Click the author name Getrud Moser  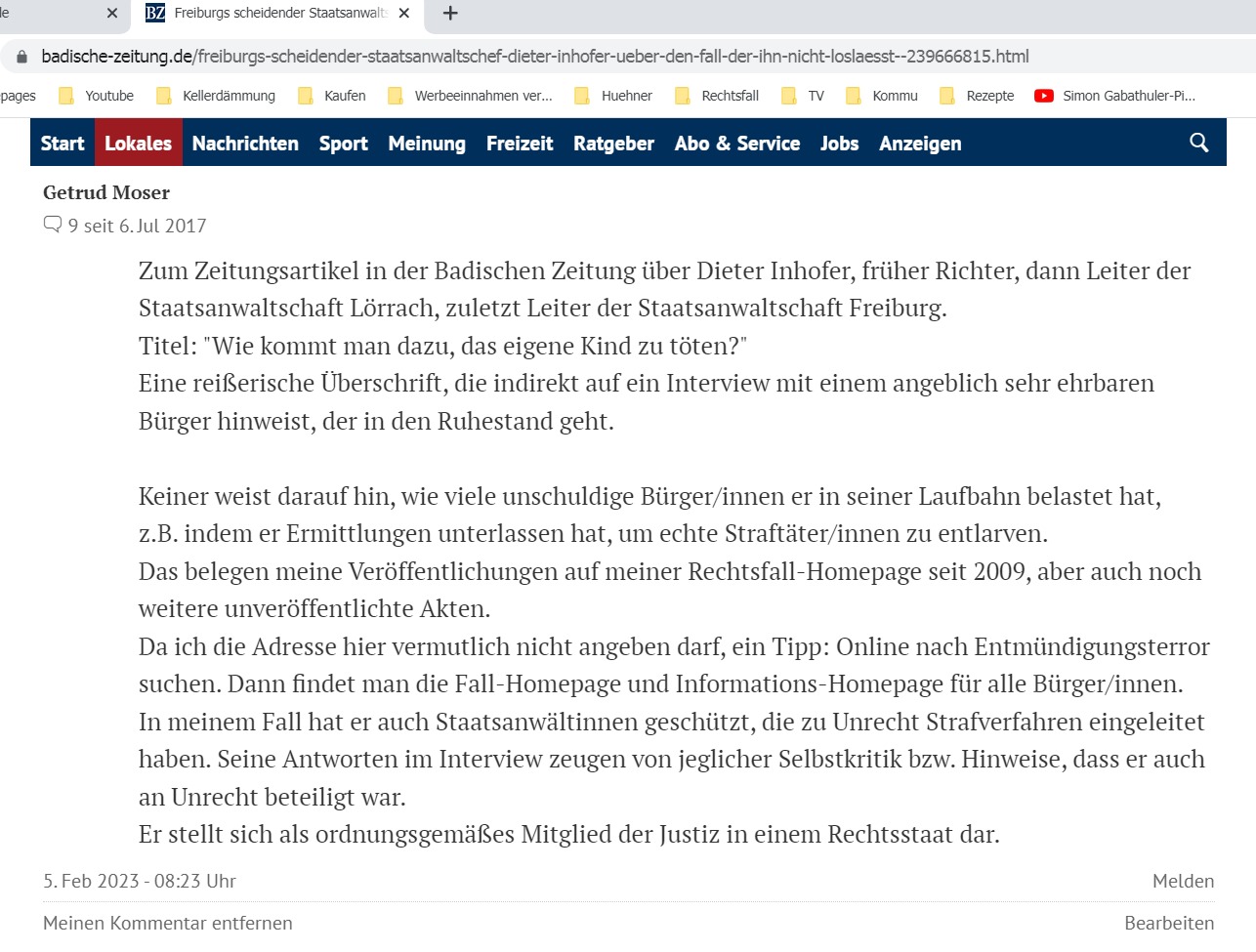106,192
